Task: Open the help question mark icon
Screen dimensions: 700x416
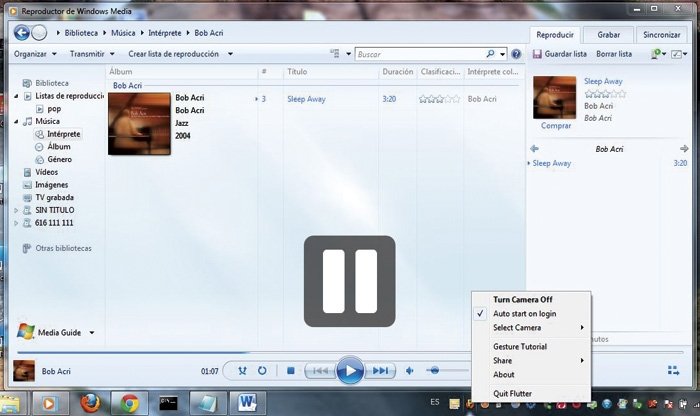Action: click(516, 54)
